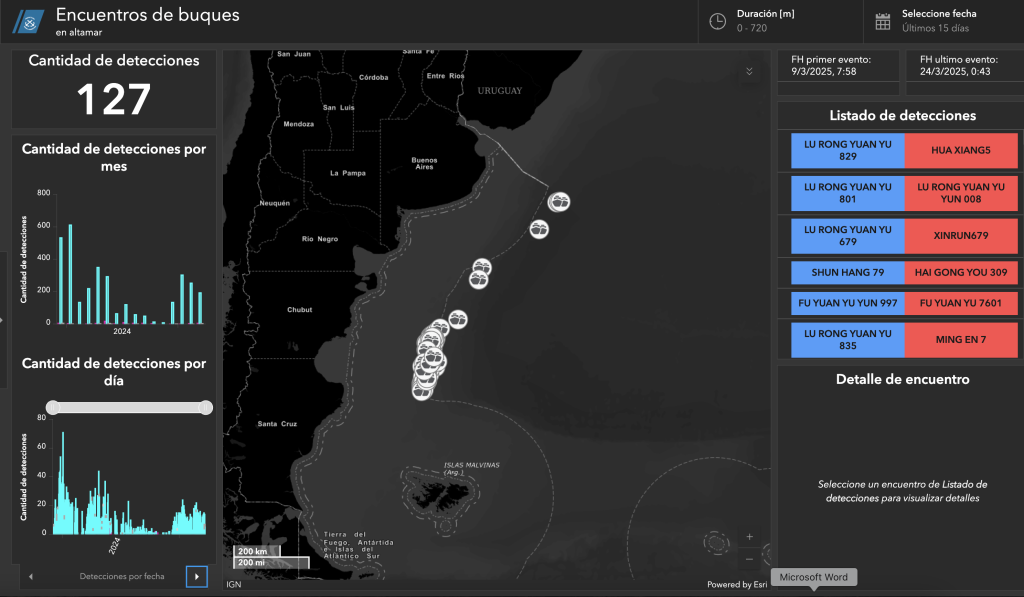Collapse the map panel with double chevron
The image size is (1024, 597).
750,71
